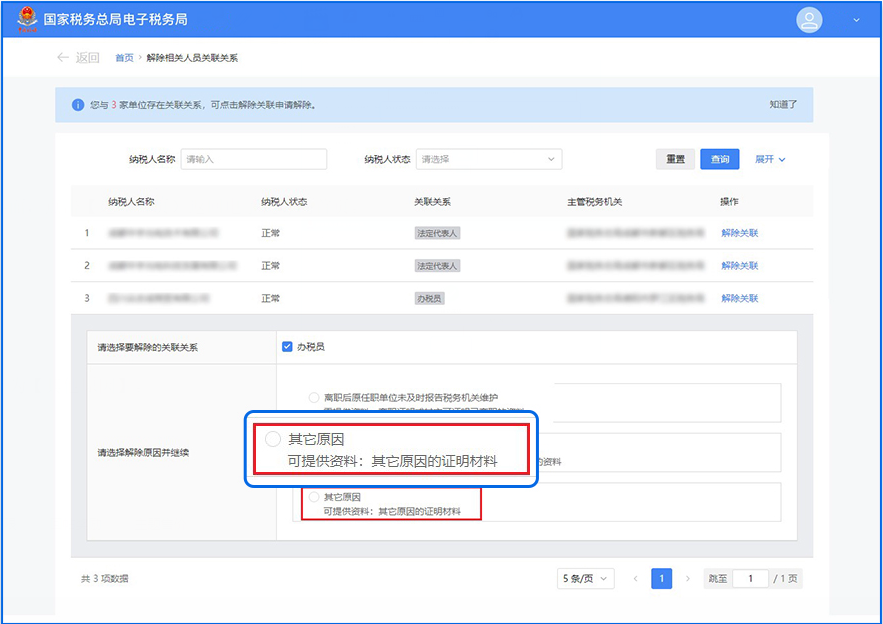This screenshot has width=883, height=624.
Task: Expand the account dropdown arrow in header
Action: [856, 20]
